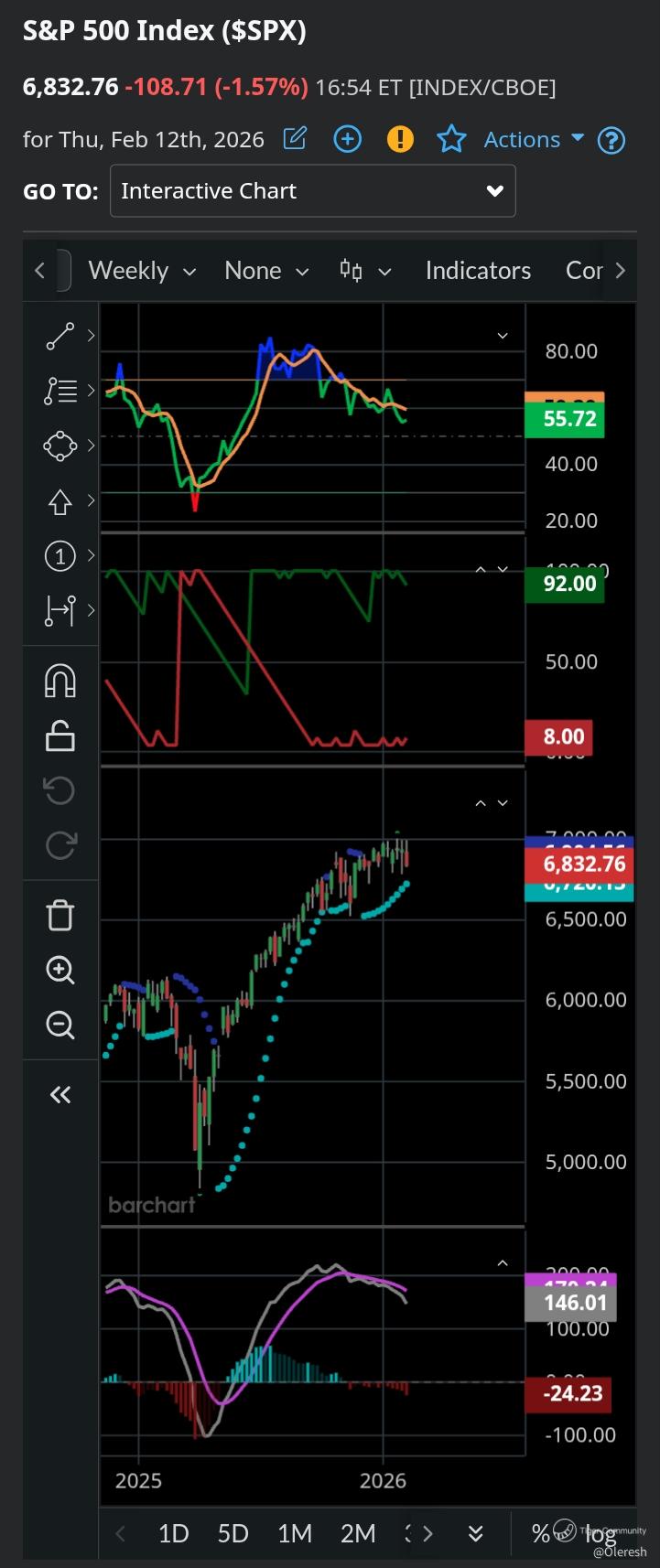The width and height of the screenshot is (660, 1568).
Task: Click the Comparison toolbar item
Action: click(584, 271)
